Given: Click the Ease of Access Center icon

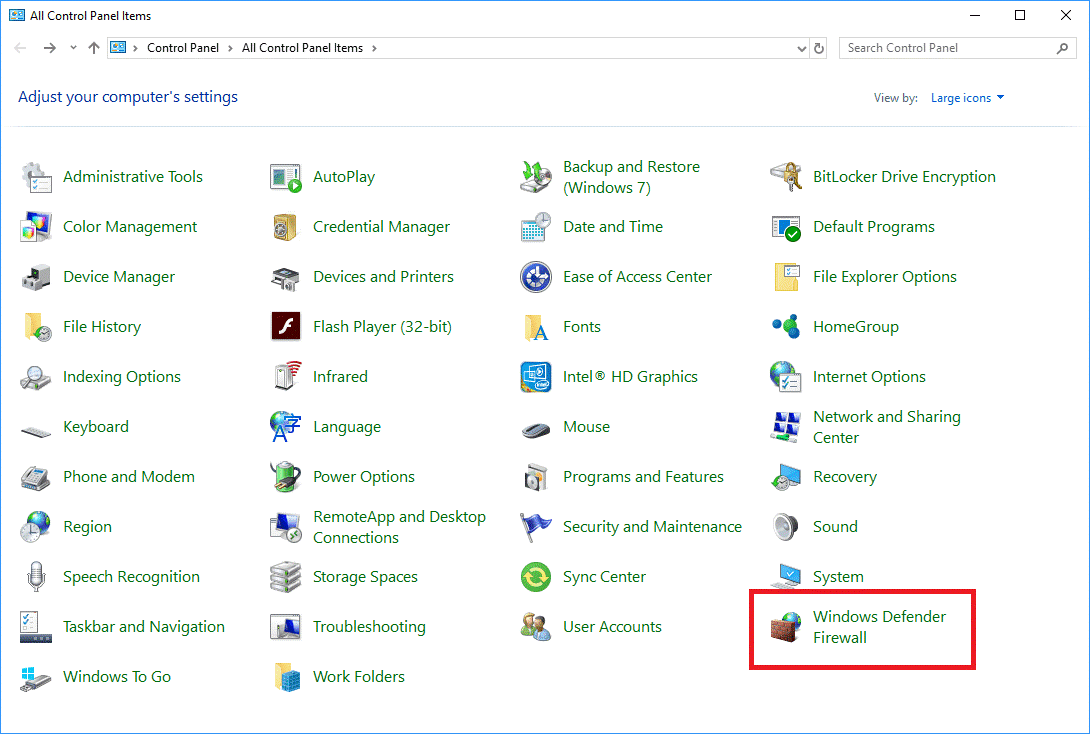Looking at the screenshot, I should [x=536, y=277].
